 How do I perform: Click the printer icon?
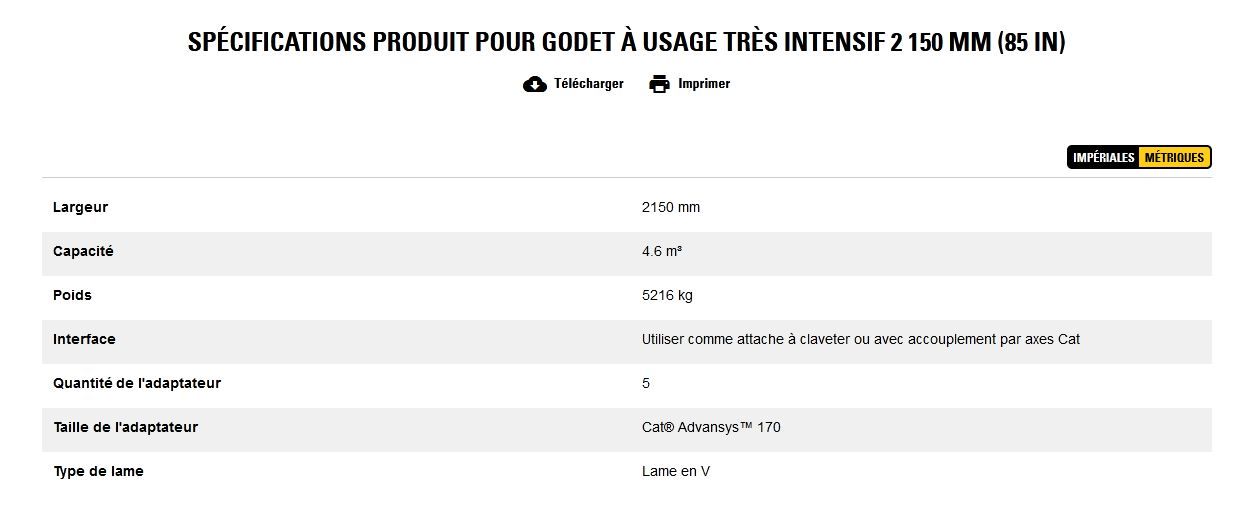pyautogui.click(x=659, y=84)
